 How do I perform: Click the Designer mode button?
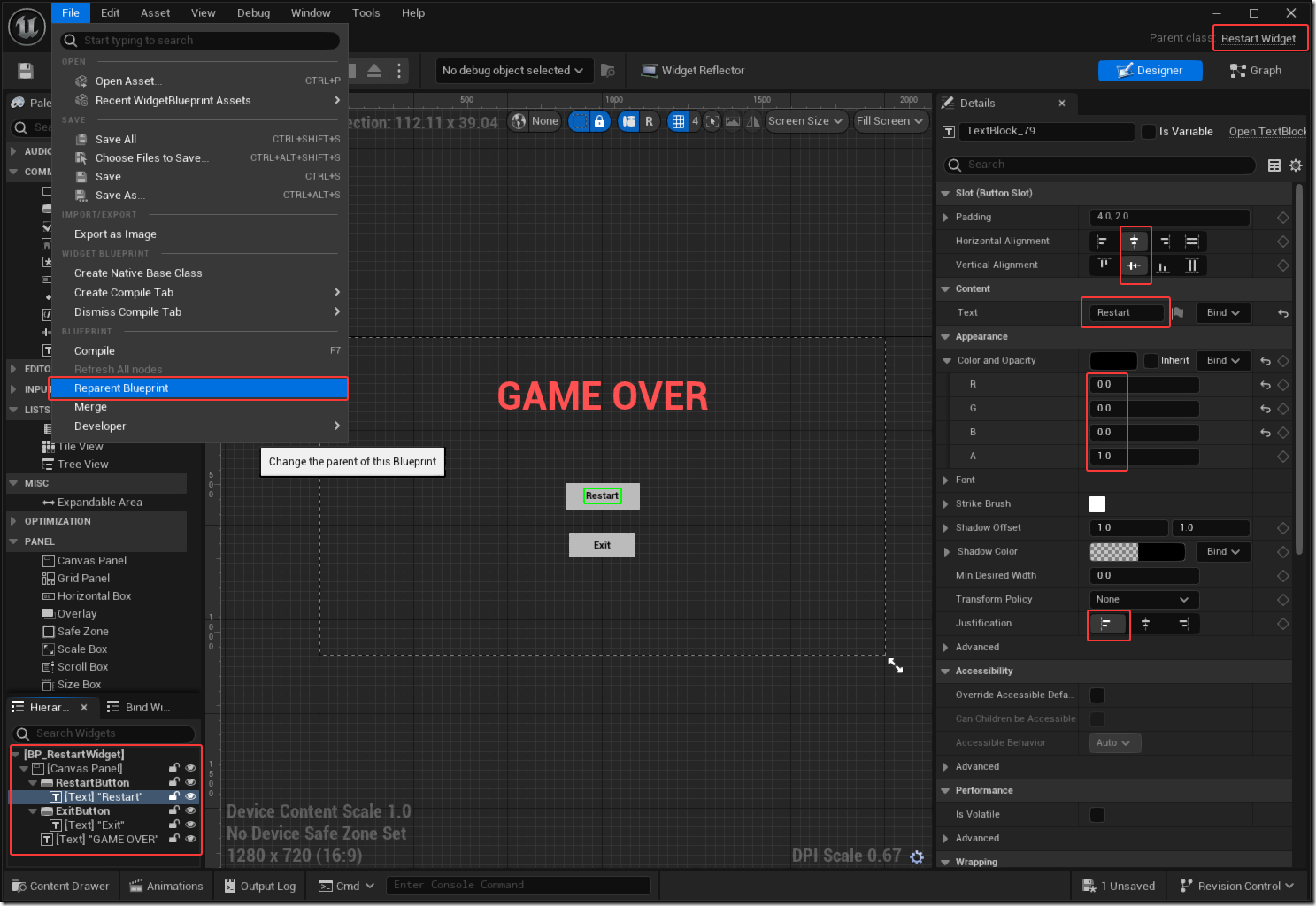(1150, 71)
